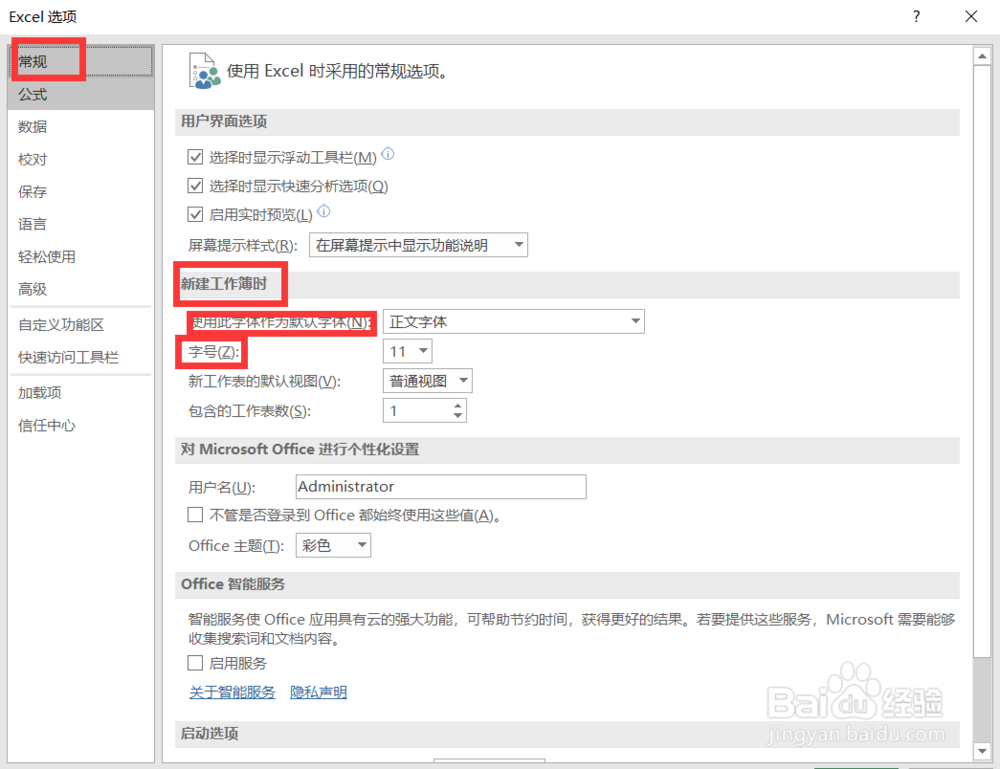Open the 信任中心 category
Image resolution: width=1000 pixels, height=769 pixels.
[81, 426]
